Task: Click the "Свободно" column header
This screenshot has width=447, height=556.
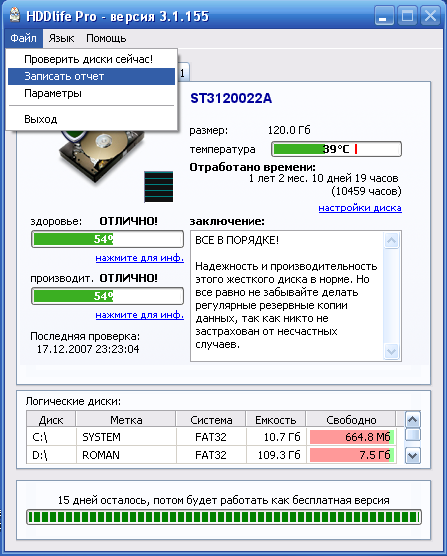Action: pyautogui.click(x=351, y=420)
